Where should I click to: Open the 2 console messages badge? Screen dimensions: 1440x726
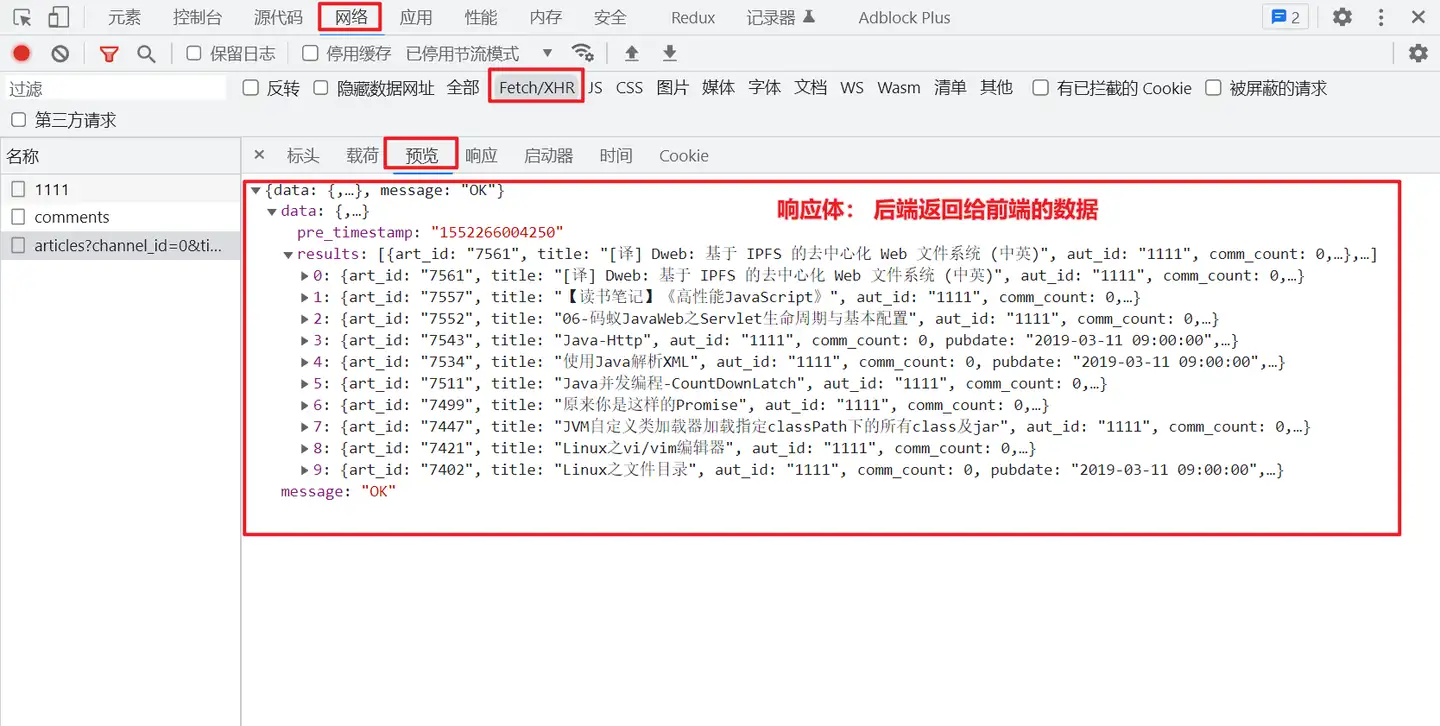coord(1285,17)
